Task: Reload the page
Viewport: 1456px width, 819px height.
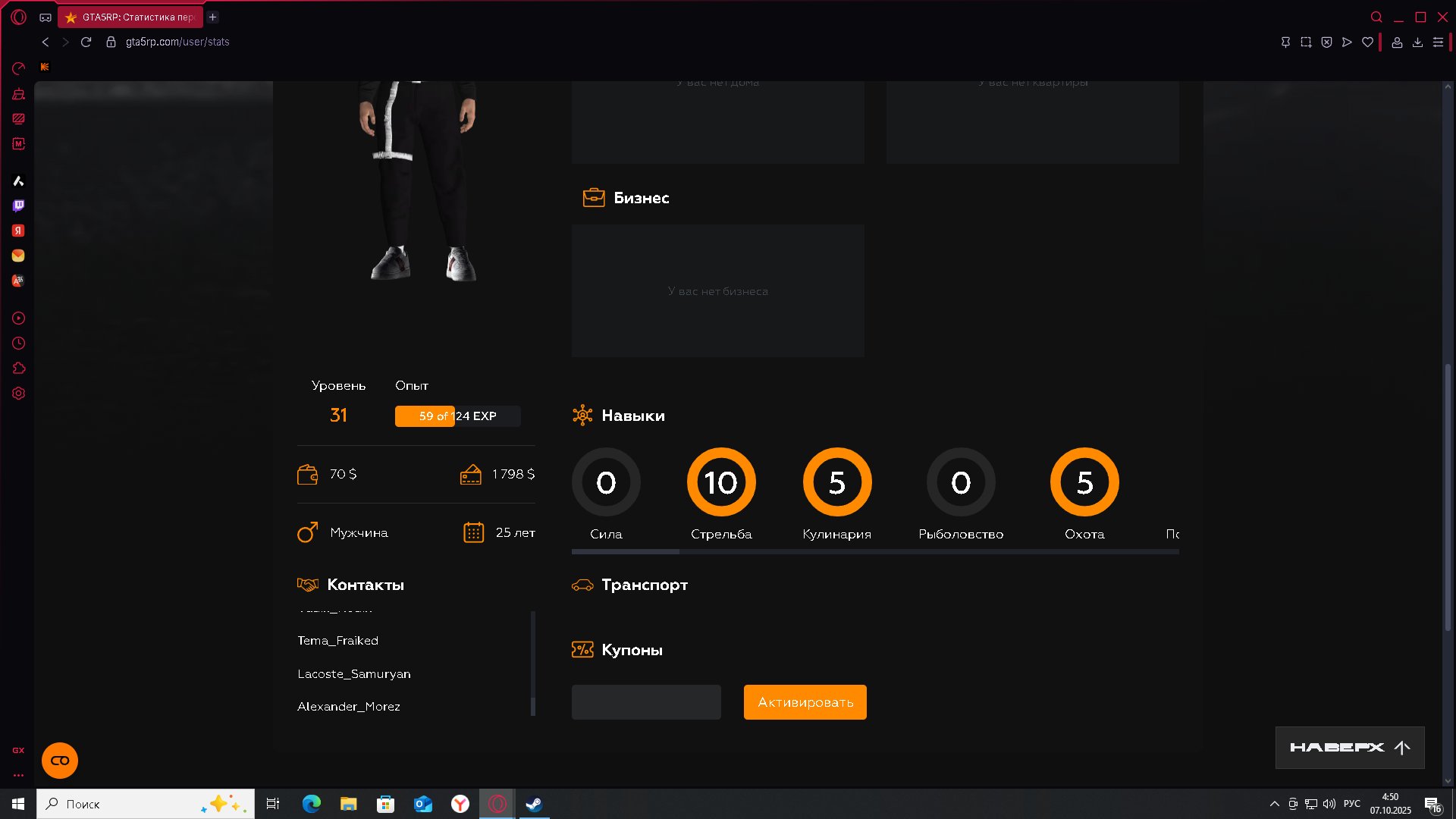Action: point(86,42)
